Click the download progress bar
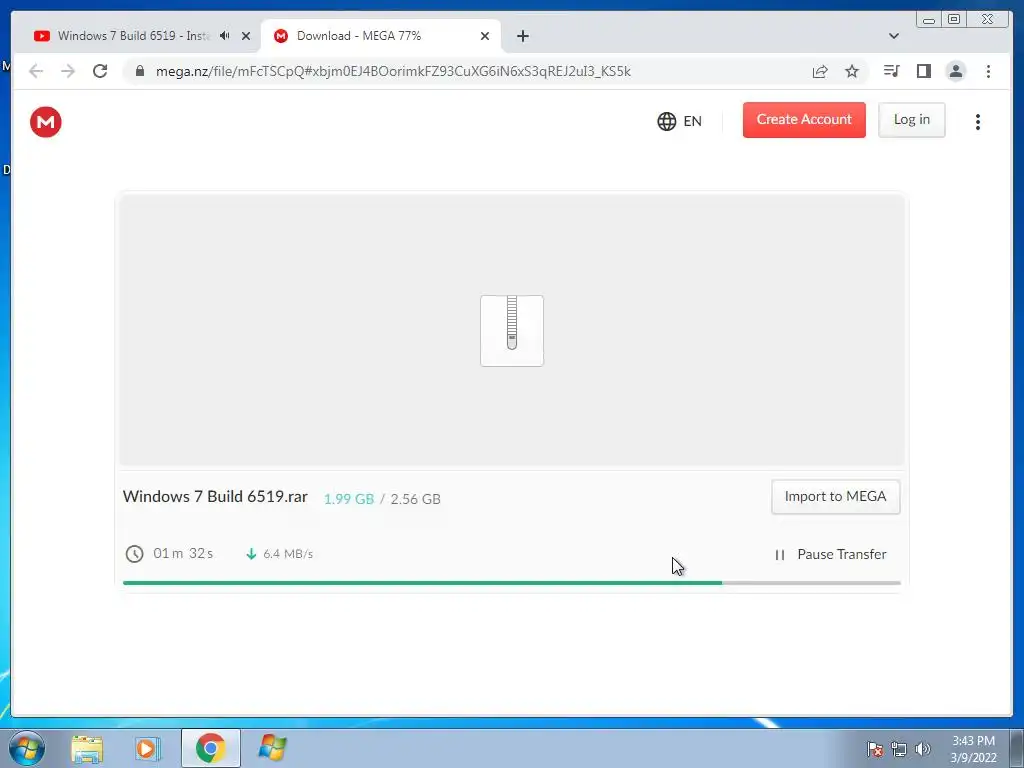Image resolution: width=1024 pixels, height=768 pixels. [511, 583]
